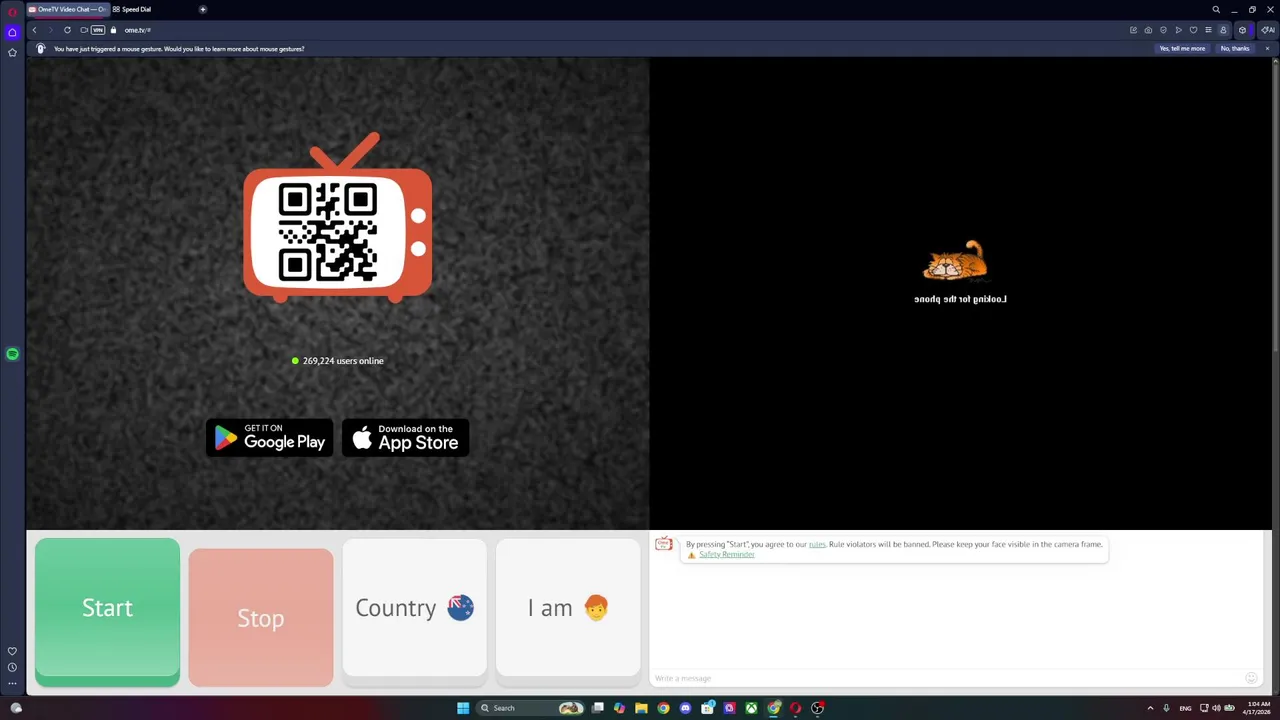Open sidebar three-dots more options
Screen dimensions: 1280x720
(12, 683)
